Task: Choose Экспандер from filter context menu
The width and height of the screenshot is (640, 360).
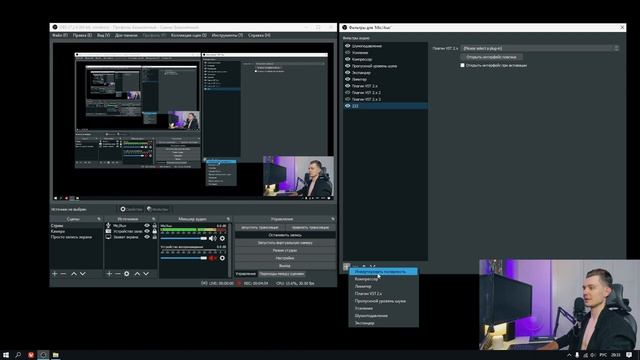Action: [x=383, y=323]
